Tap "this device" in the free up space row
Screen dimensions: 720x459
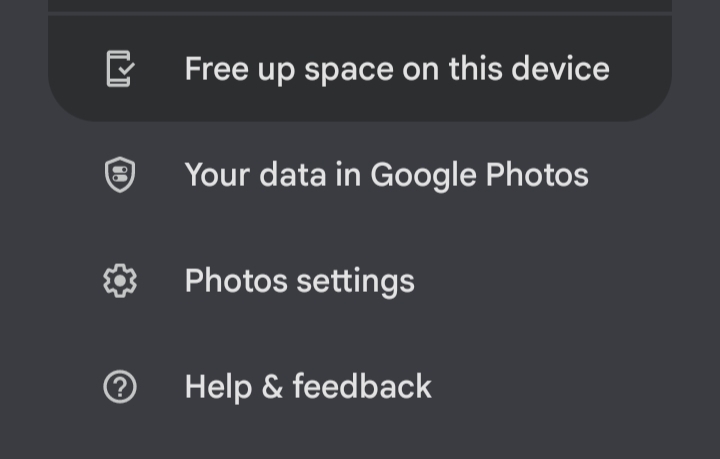tap(529, 68)
